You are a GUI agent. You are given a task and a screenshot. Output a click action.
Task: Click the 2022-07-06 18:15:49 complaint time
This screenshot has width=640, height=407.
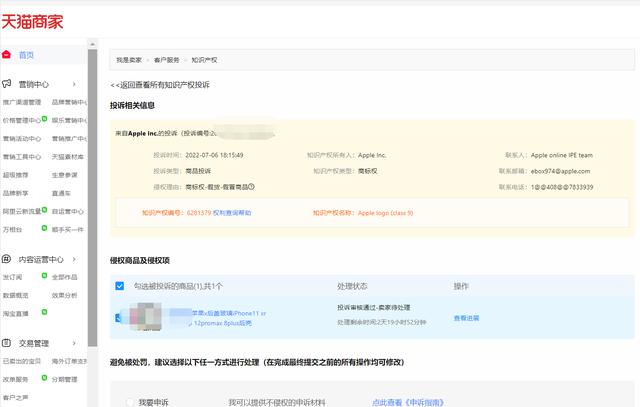(214, 155)
